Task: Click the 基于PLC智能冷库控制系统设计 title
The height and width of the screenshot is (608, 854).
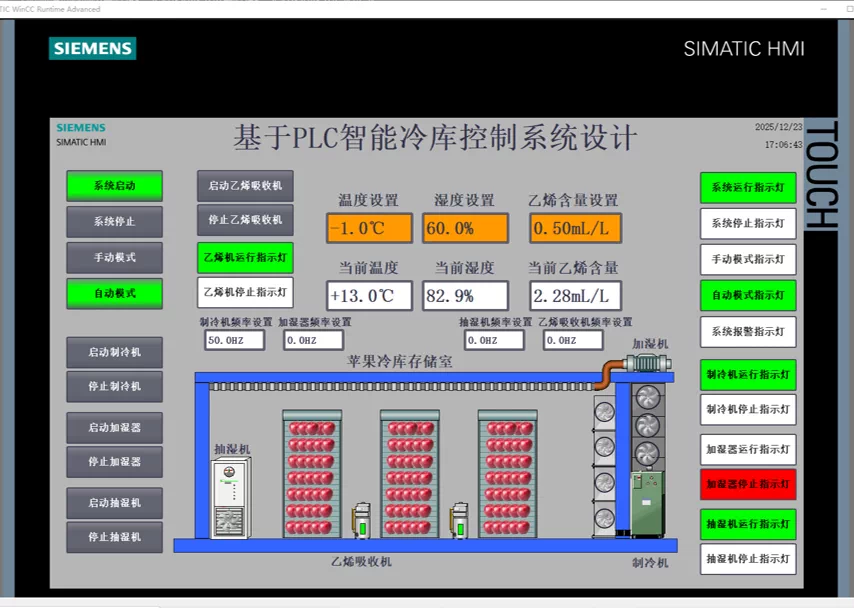Action: pos(435,137)
